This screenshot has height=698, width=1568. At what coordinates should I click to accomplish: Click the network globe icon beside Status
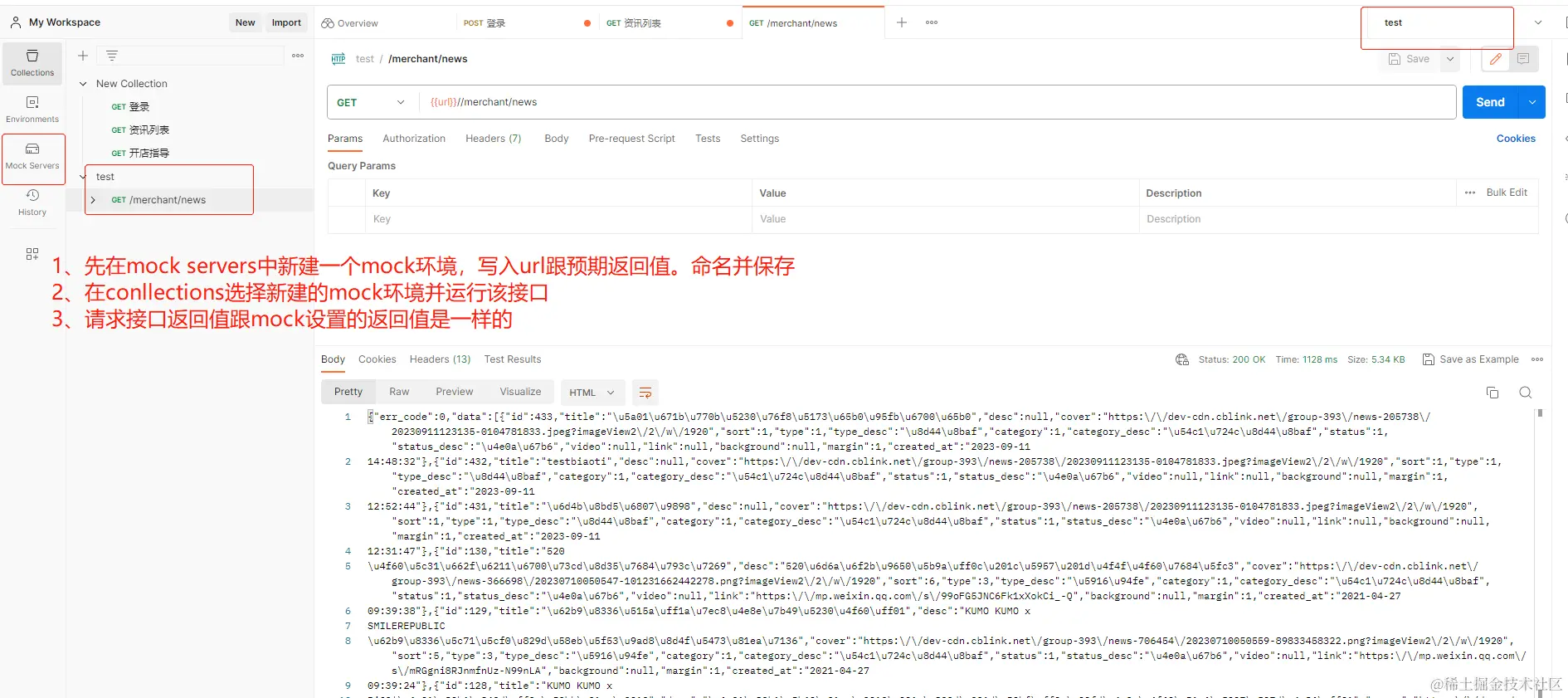1182,359
